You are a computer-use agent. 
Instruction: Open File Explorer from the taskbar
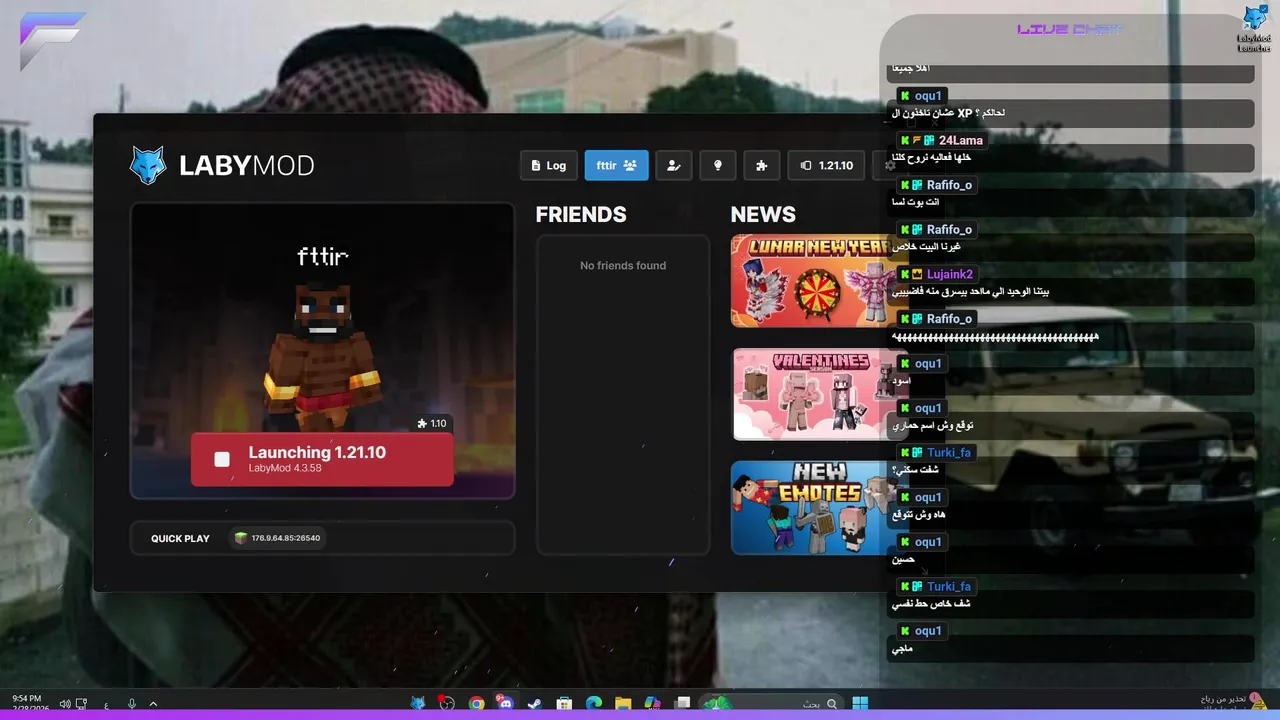[x=622, y=703]
